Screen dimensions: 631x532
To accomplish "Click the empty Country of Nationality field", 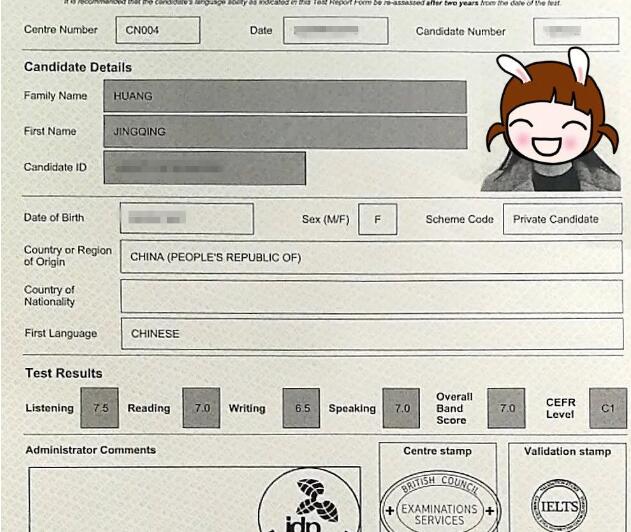I will coord(371,296).
